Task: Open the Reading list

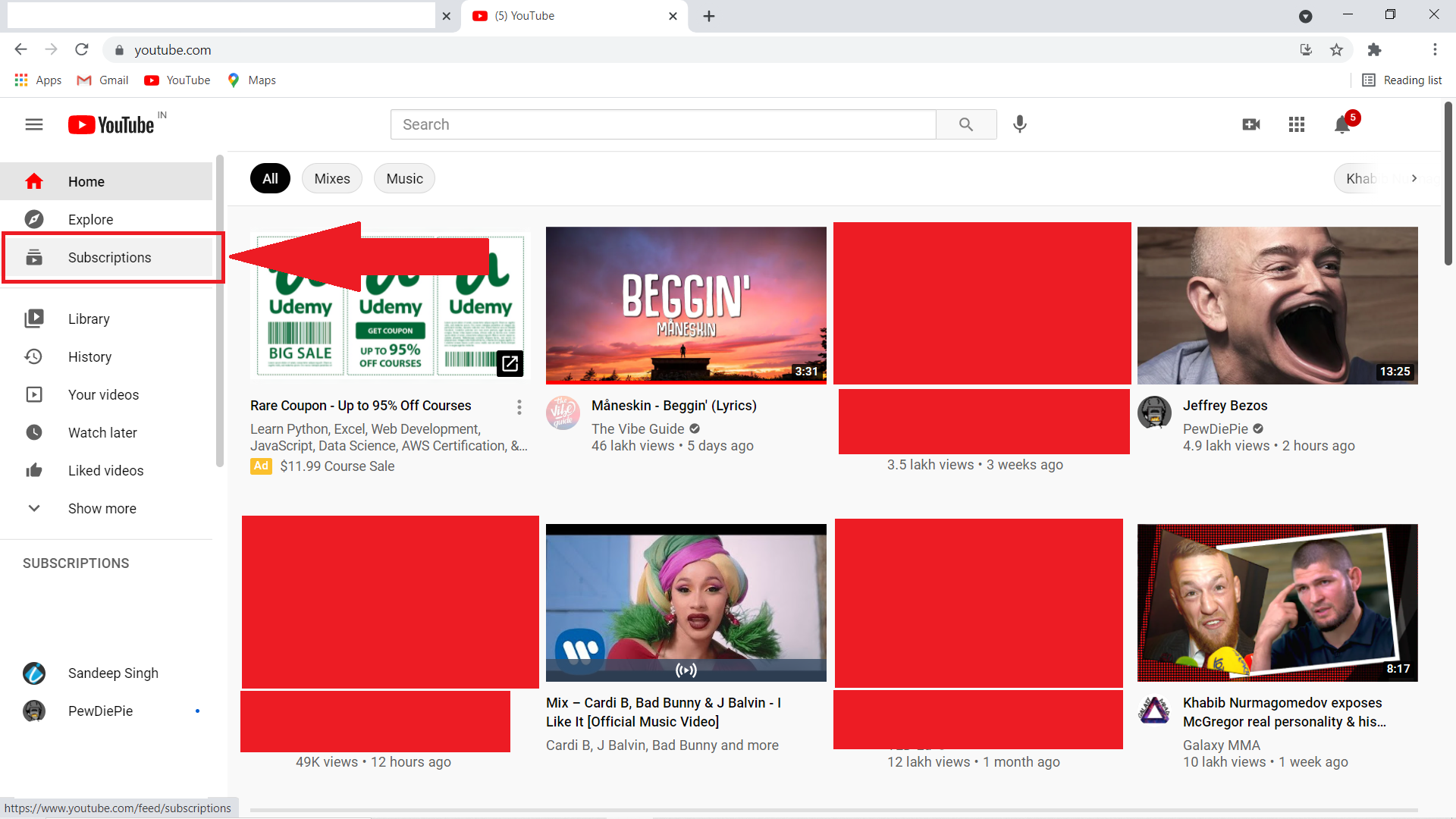Action: click(1402, 80)
